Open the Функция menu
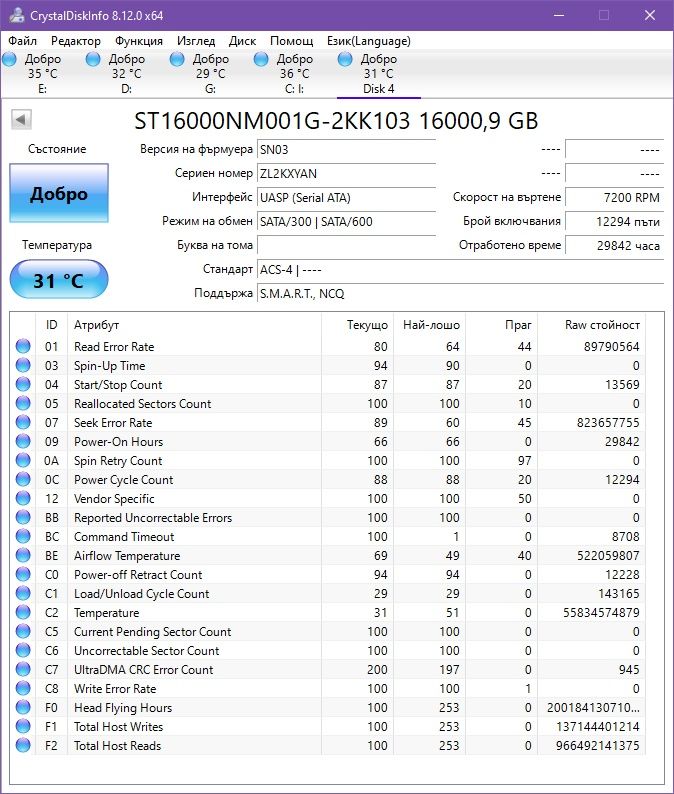This screenshot has height=794, width=674. pos(139,41)
